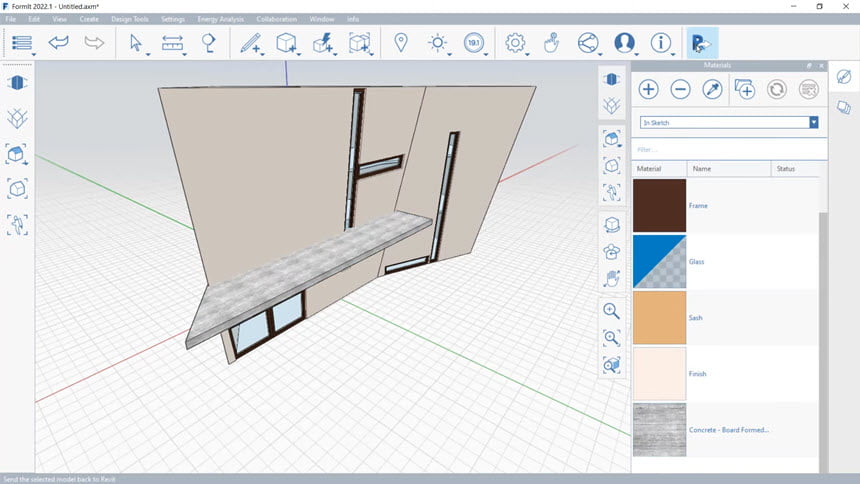Select the Sketch pencil tool
This screenshot has width=860, height=484.
(x=250, y=42)
